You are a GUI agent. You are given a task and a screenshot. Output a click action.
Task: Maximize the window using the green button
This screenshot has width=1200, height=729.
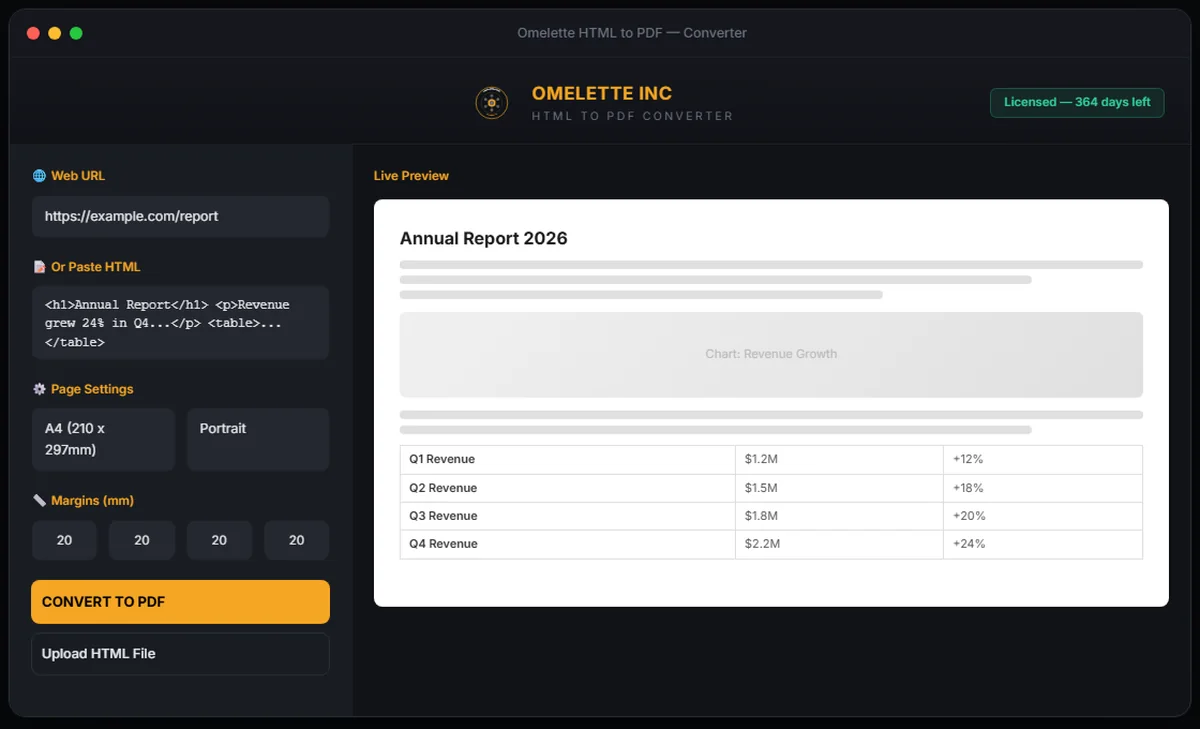76,33
